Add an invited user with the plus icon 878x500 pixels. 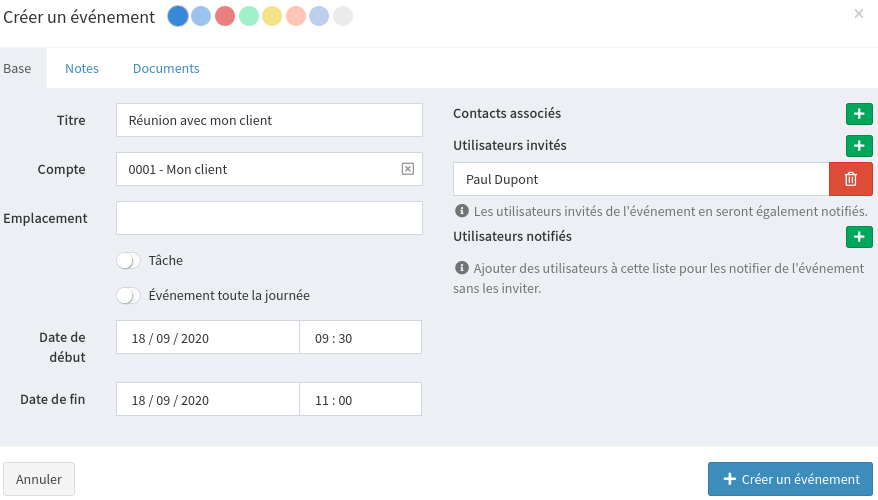click(x=859, y=146)
